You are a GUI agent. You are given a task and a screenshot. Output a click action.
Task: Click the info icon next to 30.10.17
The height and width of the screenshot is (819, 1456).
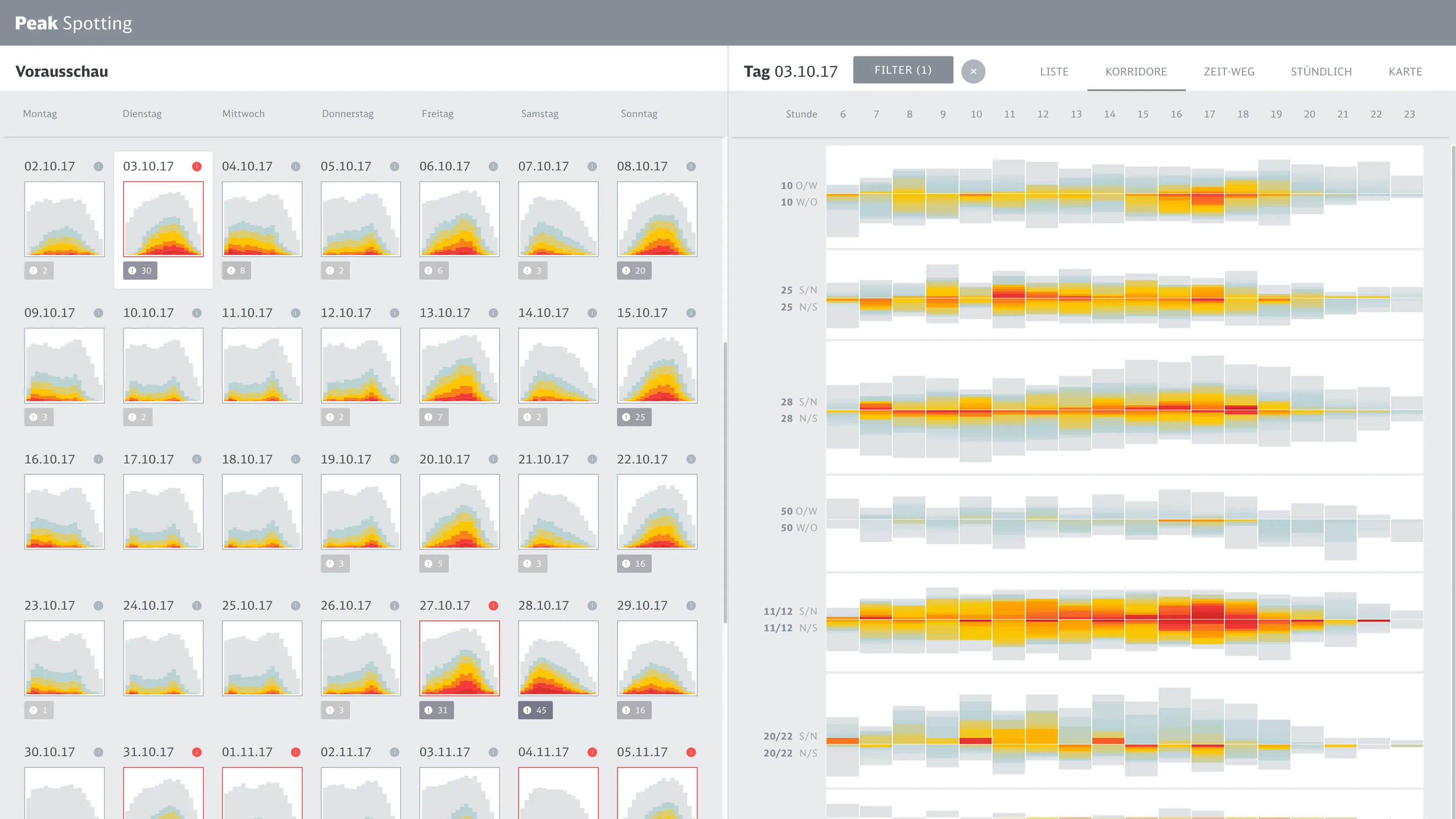pos(98,752)
